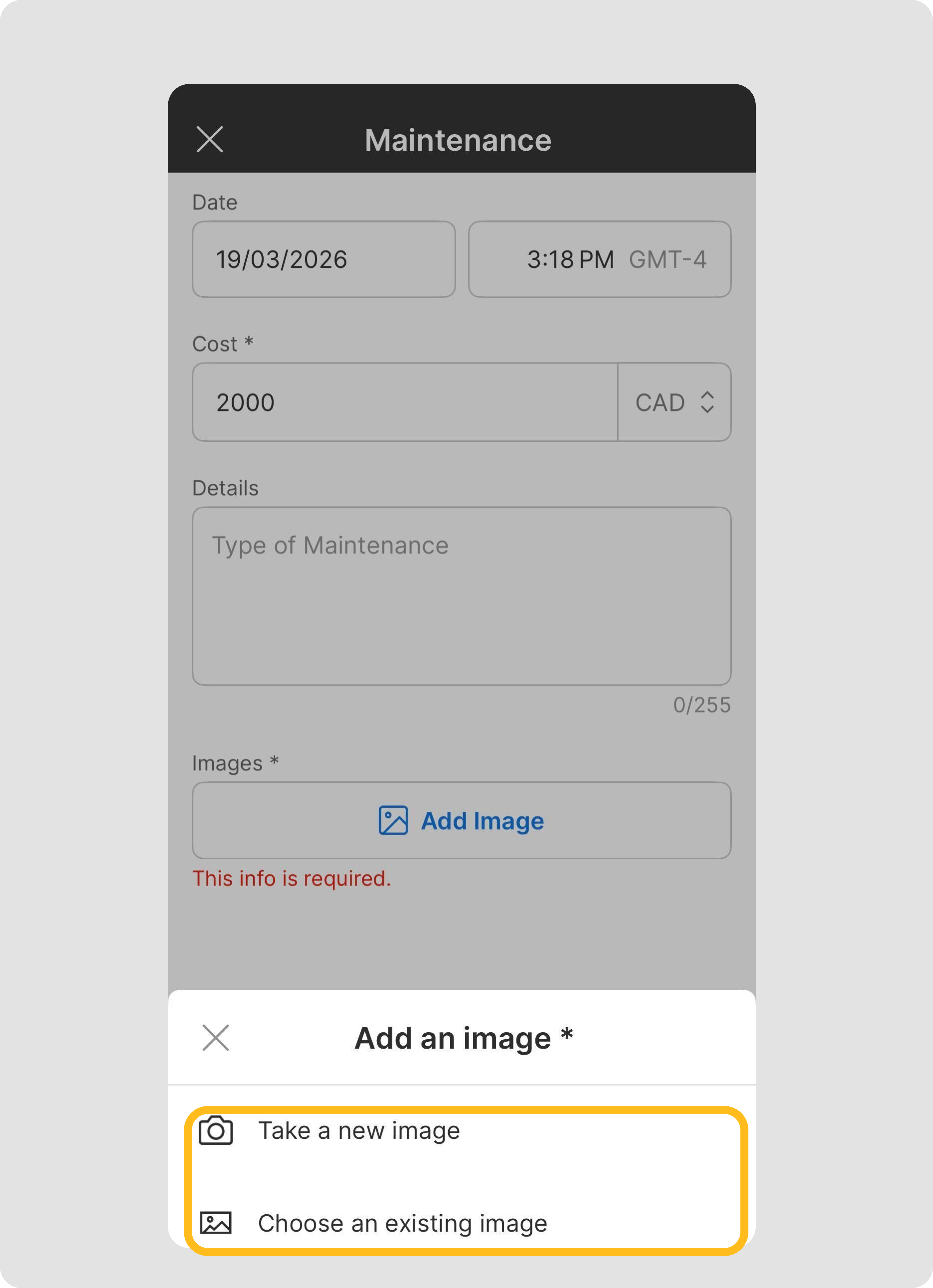Dismiss the Add an image sheet

(x=216, y=1038)
